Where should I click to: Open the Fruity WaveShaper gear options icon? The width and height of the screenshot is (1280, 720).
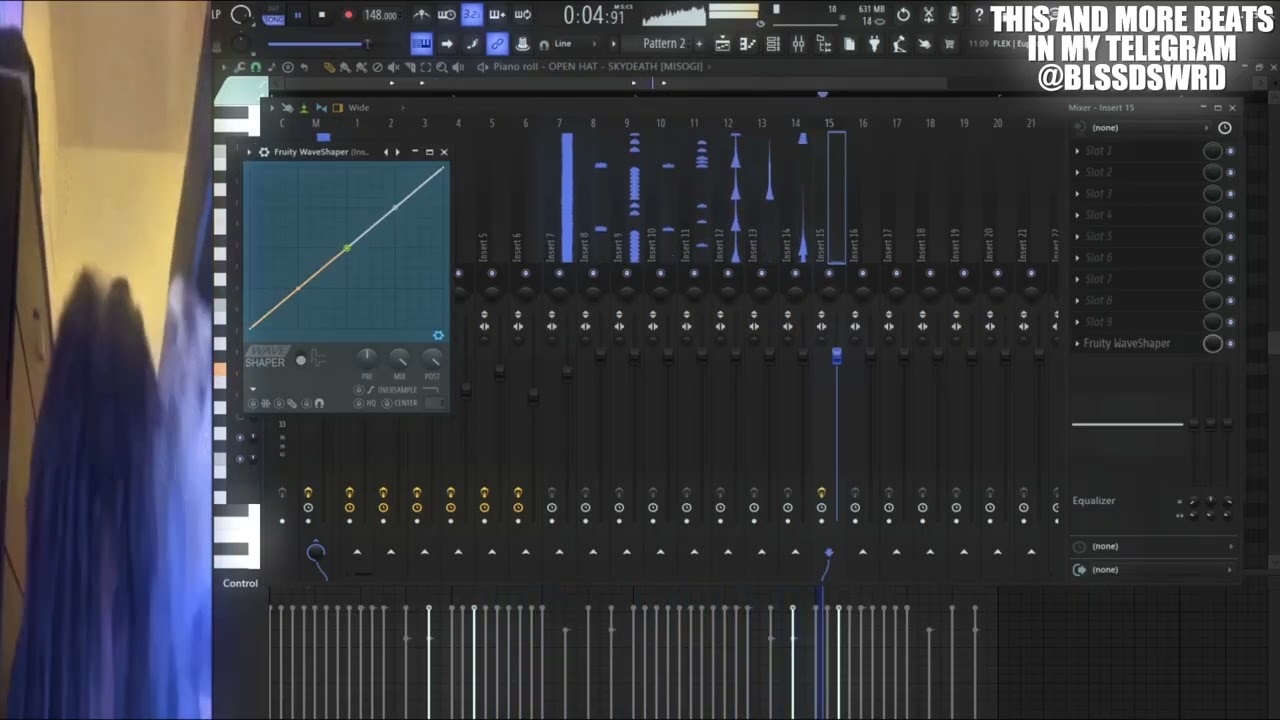(x=264, y=152)
